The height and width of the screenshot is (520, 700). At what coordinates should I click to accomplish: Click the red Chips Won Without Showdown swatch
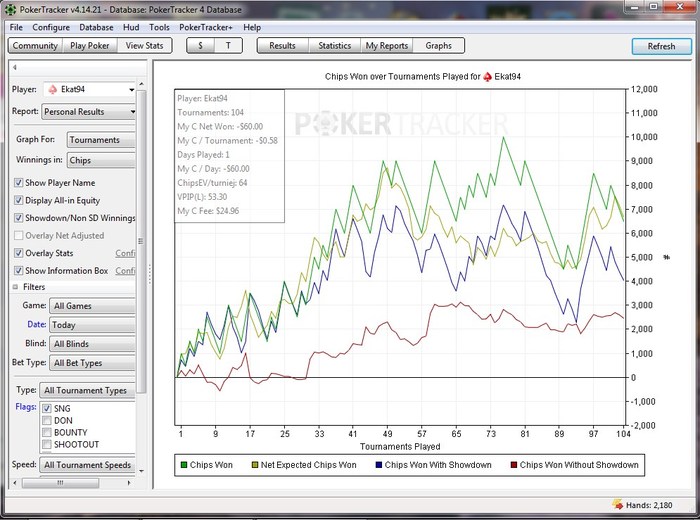click(514, 465)
